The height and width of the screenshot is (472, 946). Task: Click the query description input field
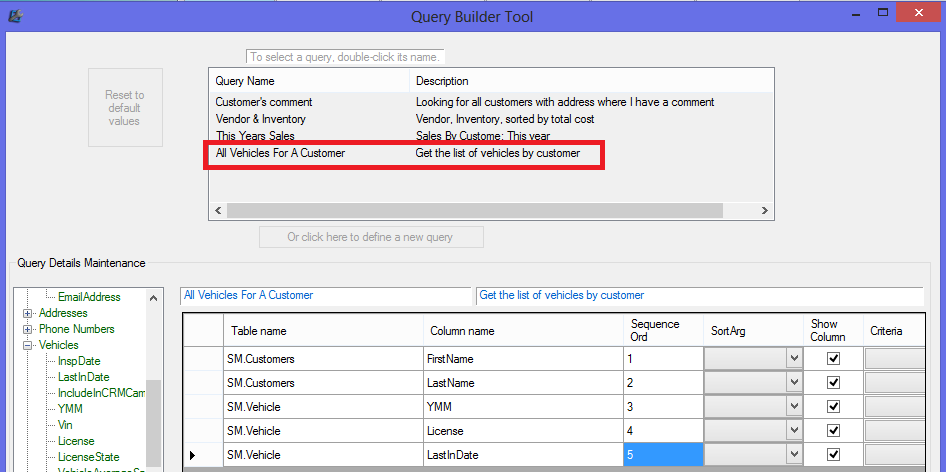(x=700, y=296)
